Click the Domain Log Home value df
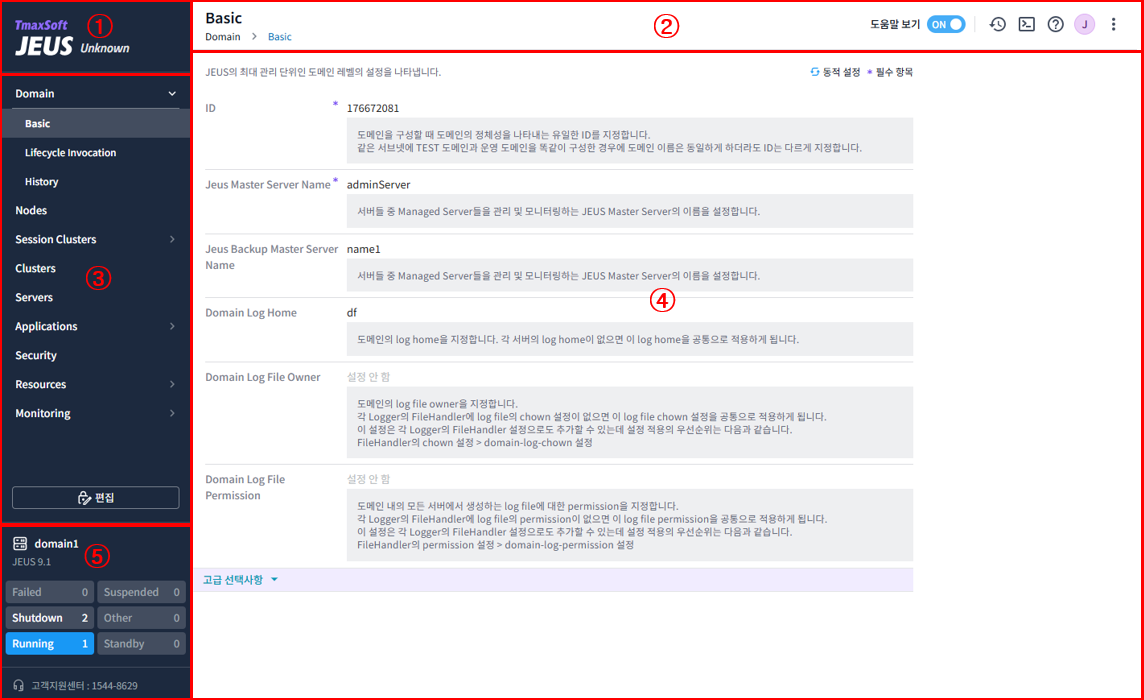 352,313
